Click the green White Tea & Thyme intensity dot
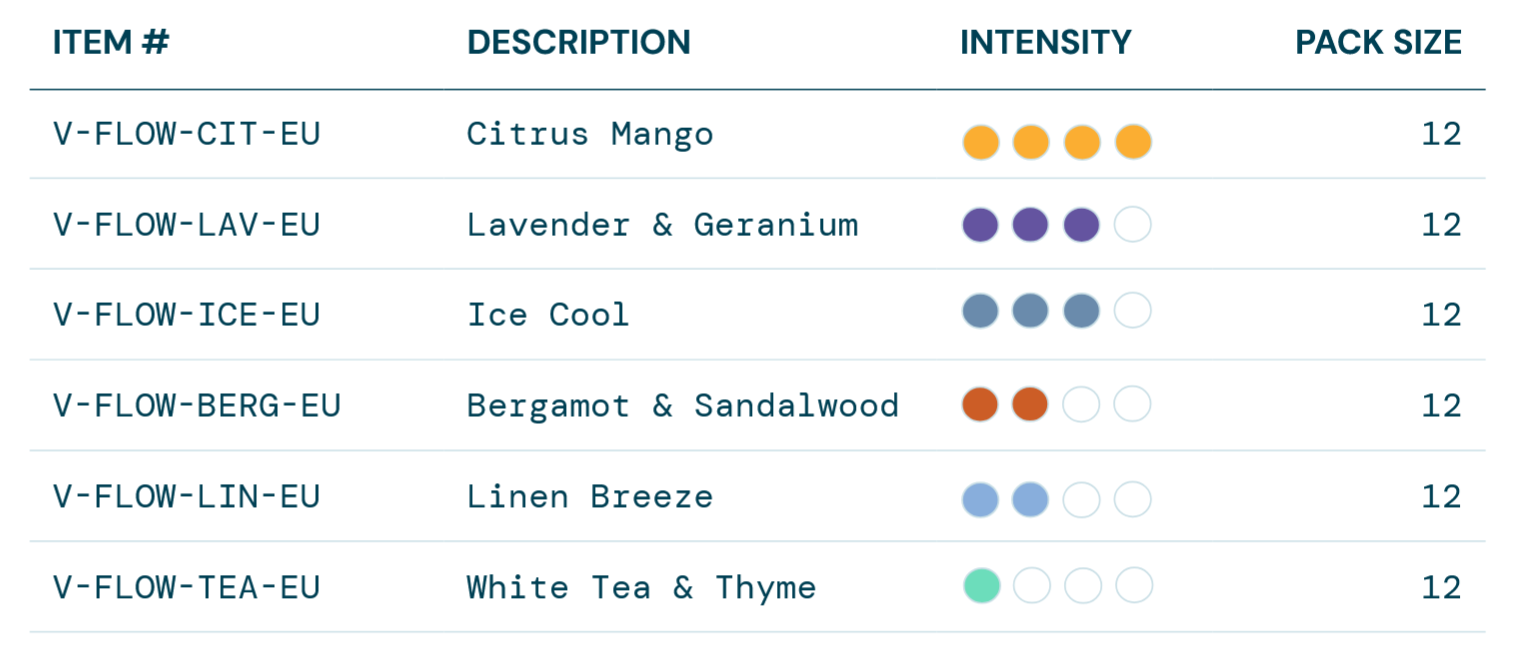The width and height of the screenshot is (1522, 671). [981, 586]
